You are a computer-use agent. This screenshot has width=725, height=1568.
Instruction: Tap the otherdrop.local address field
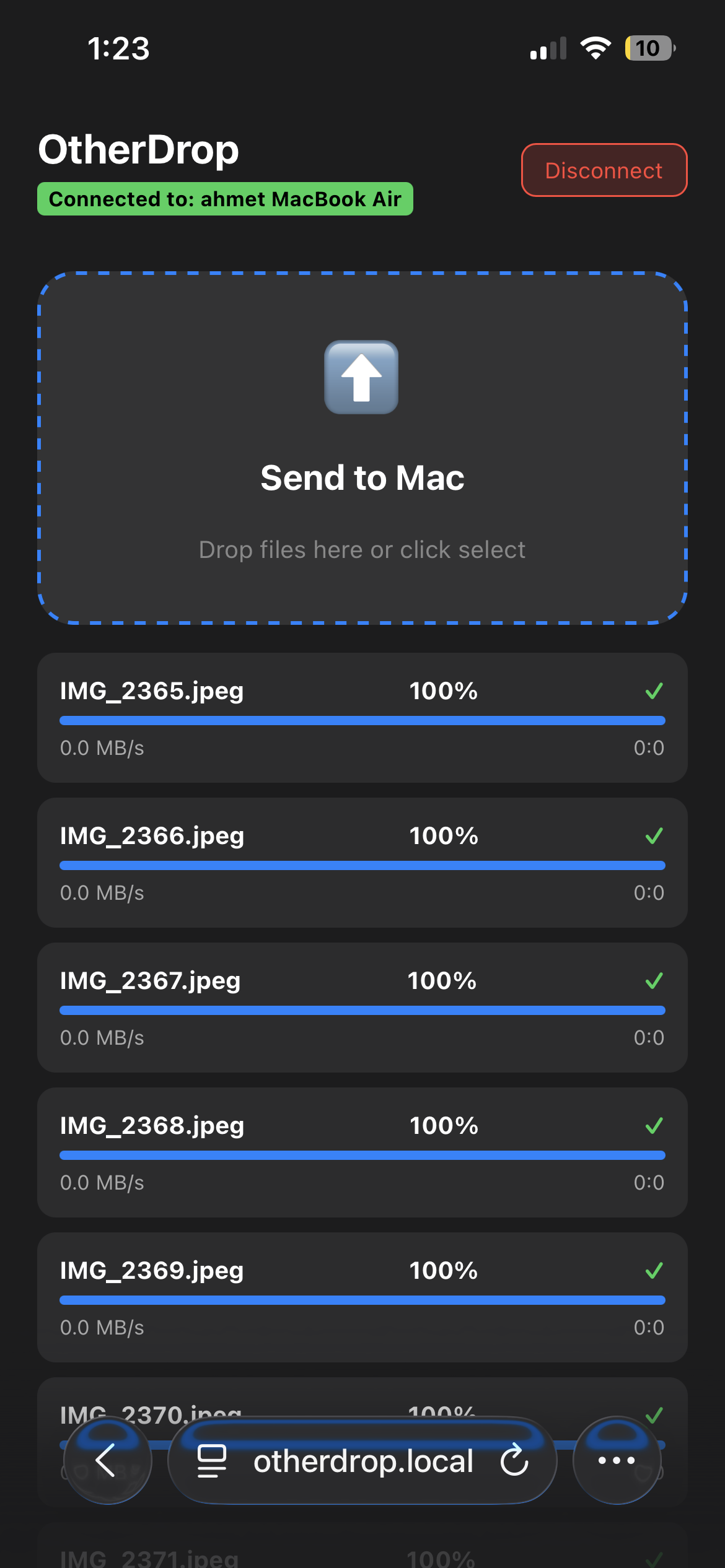[362, 1460]
